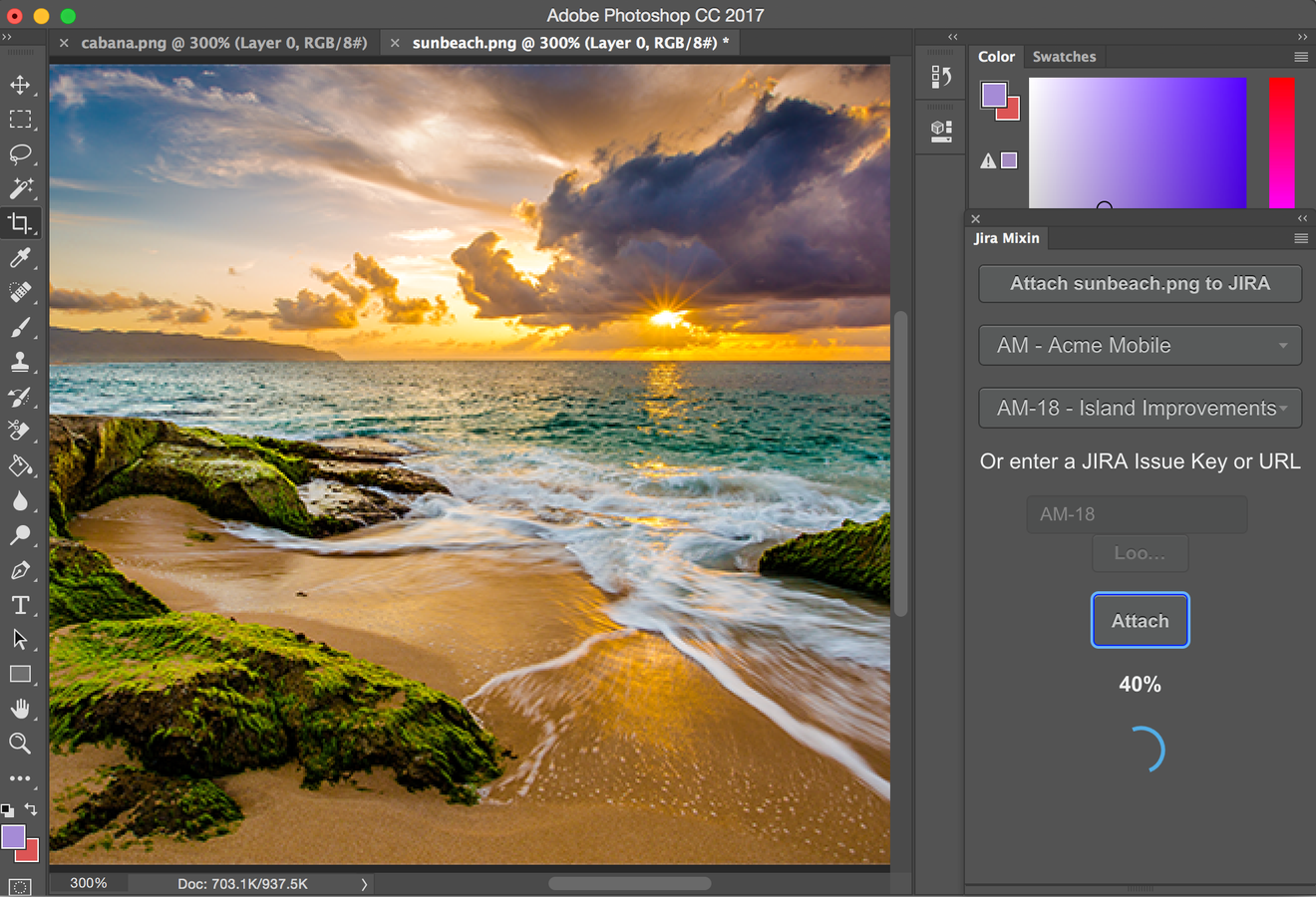Select the Eraser tool
This screenshot has height=897, width=1316.
(20, 432)
